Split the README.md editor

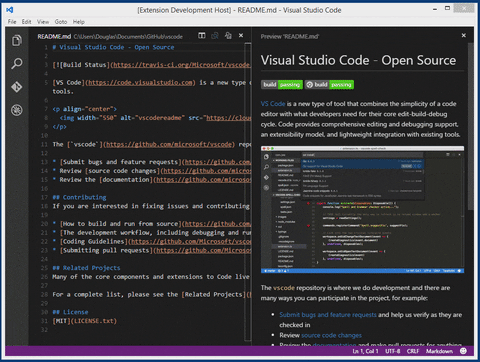(202, 35)
